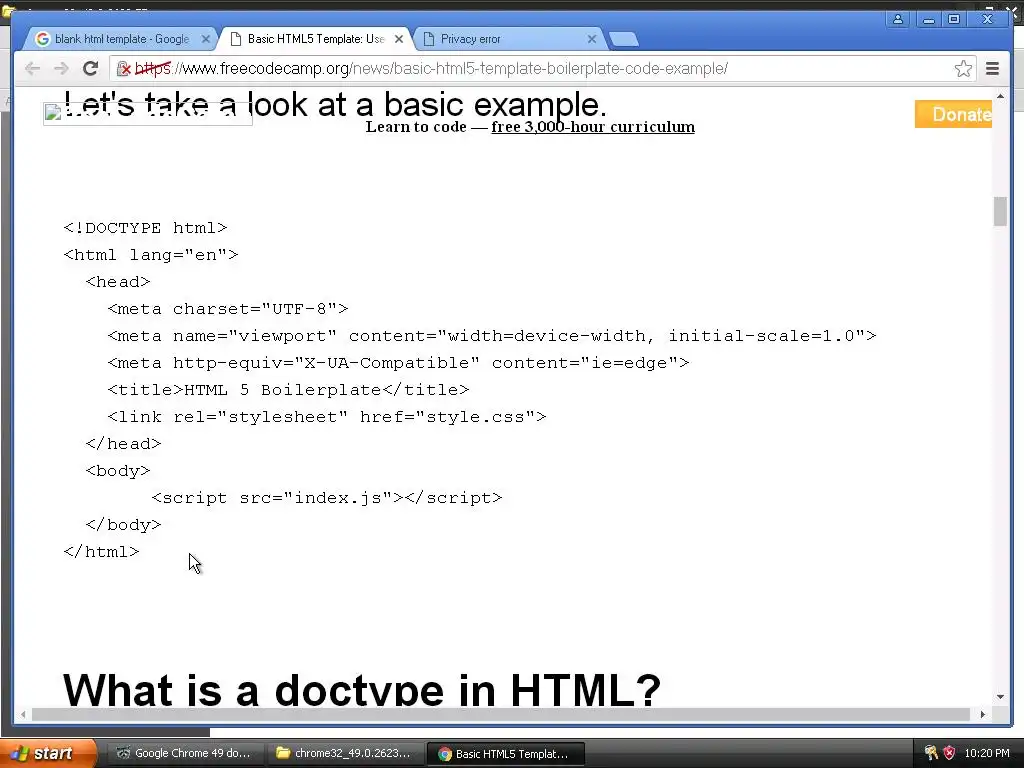This screenshot has height=768, width=1024.
Task: Open a new tab with the new tab button
Action: click(624, 40)
